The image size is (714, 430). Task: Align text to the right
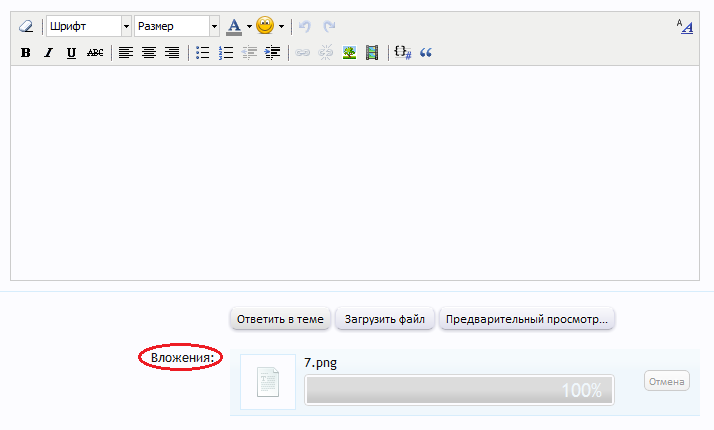point(172,53)
